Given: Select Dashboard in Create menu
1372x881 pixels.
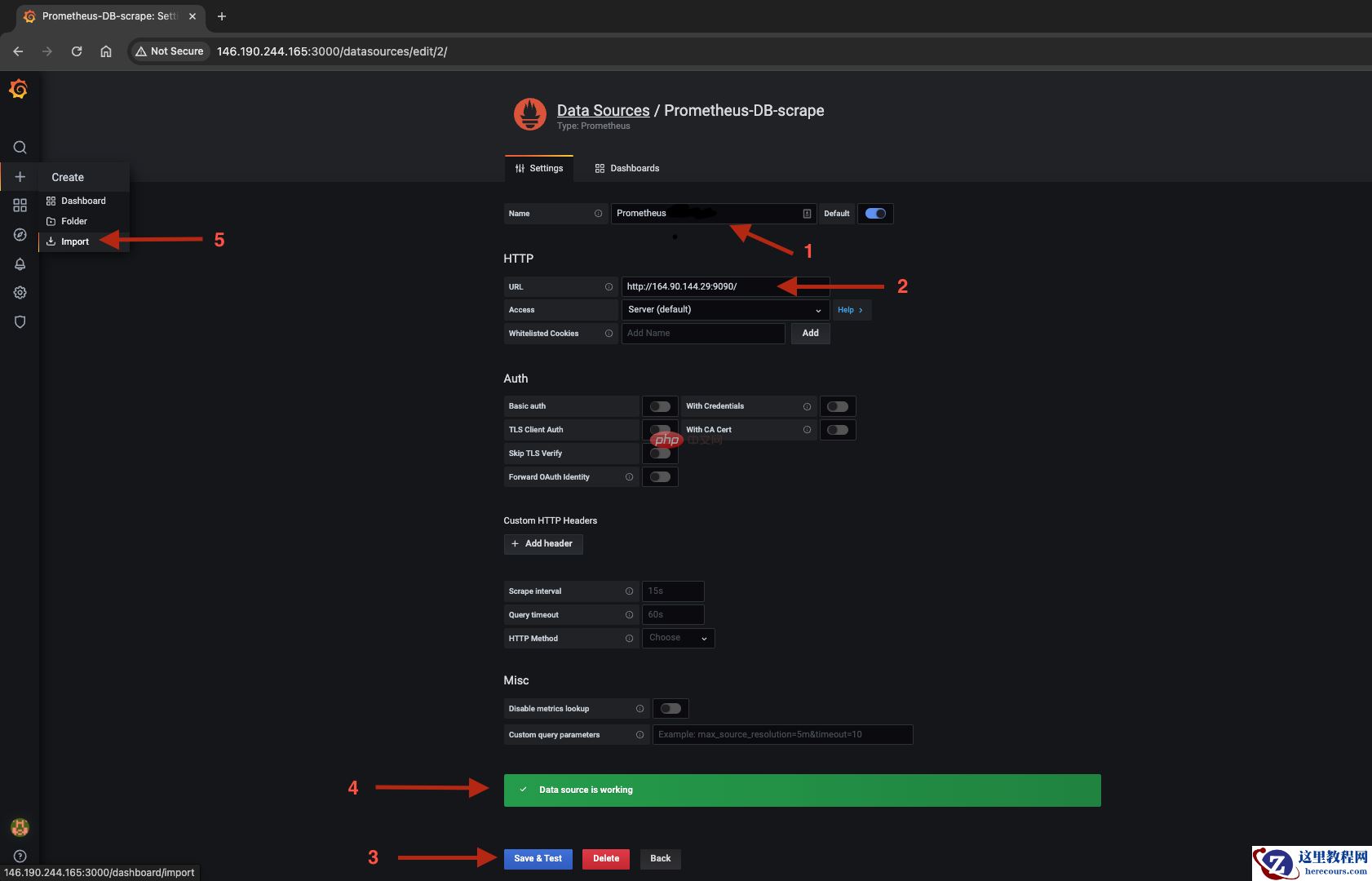Looking at the screenshot, I should tap(83, 201).
